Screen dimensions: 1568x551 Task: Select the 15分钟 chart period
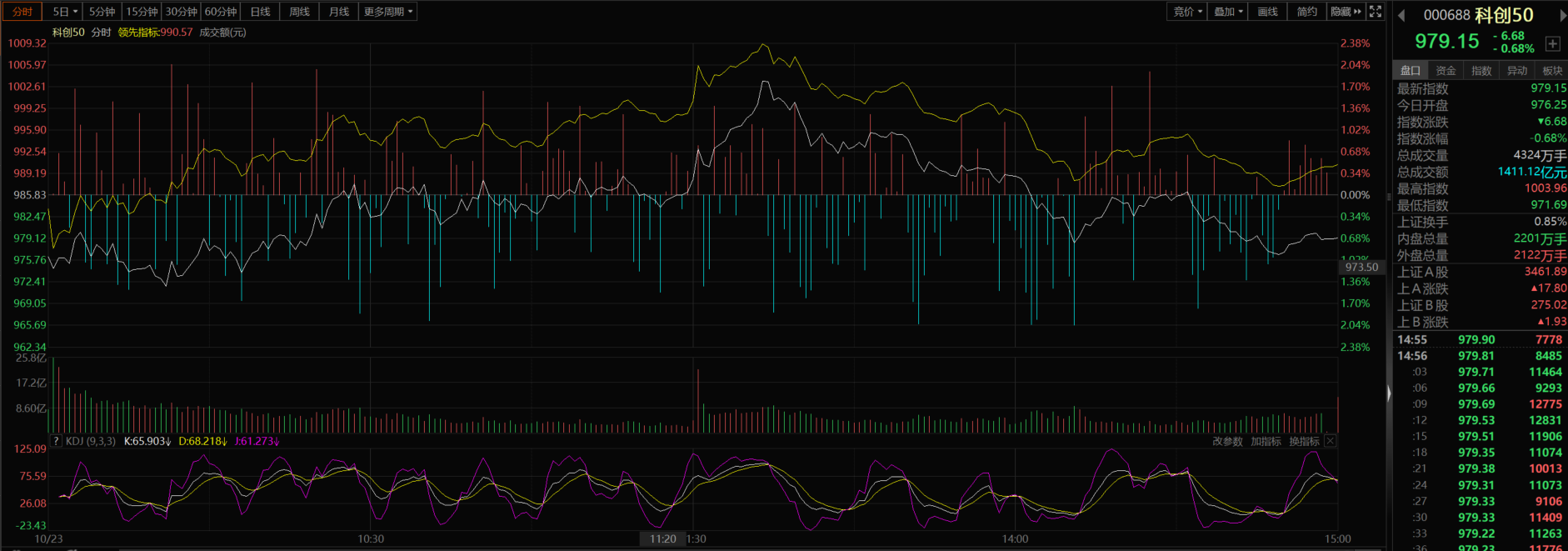[x=142, y=12]
